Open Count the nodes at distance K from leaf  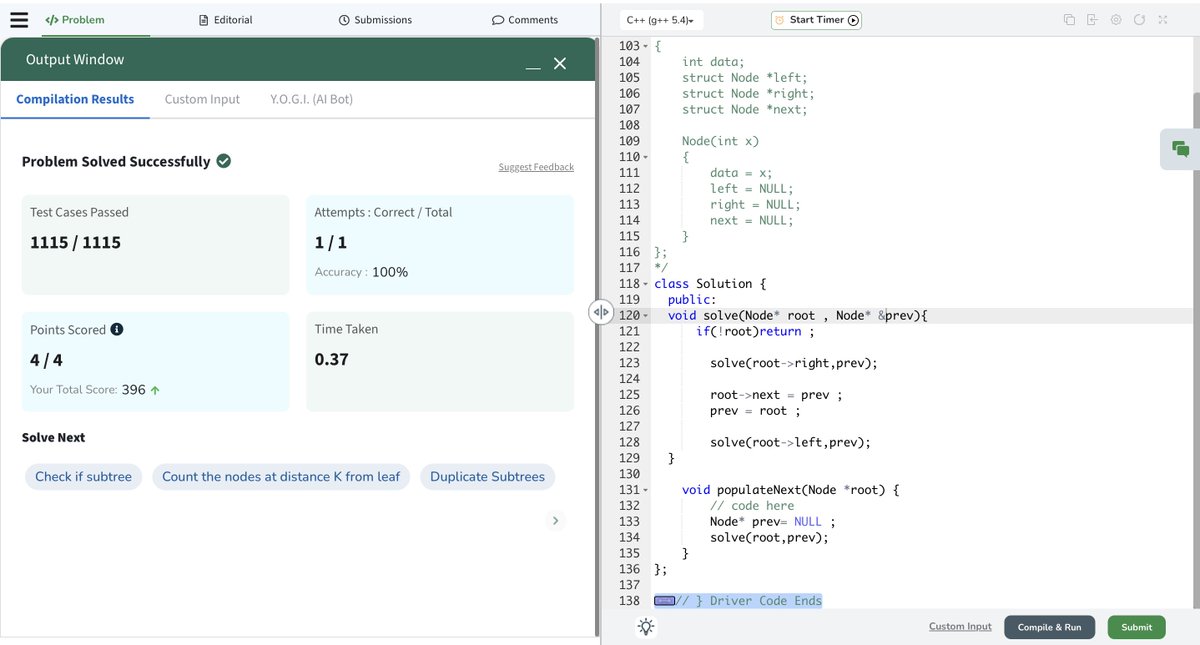281,476
